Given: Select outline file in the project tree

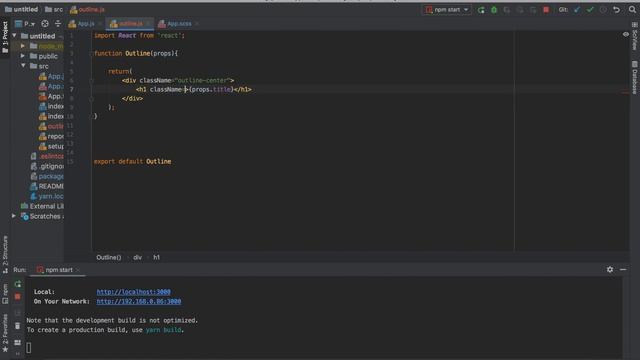Looking at the screenshot, I should pos(51,126).
